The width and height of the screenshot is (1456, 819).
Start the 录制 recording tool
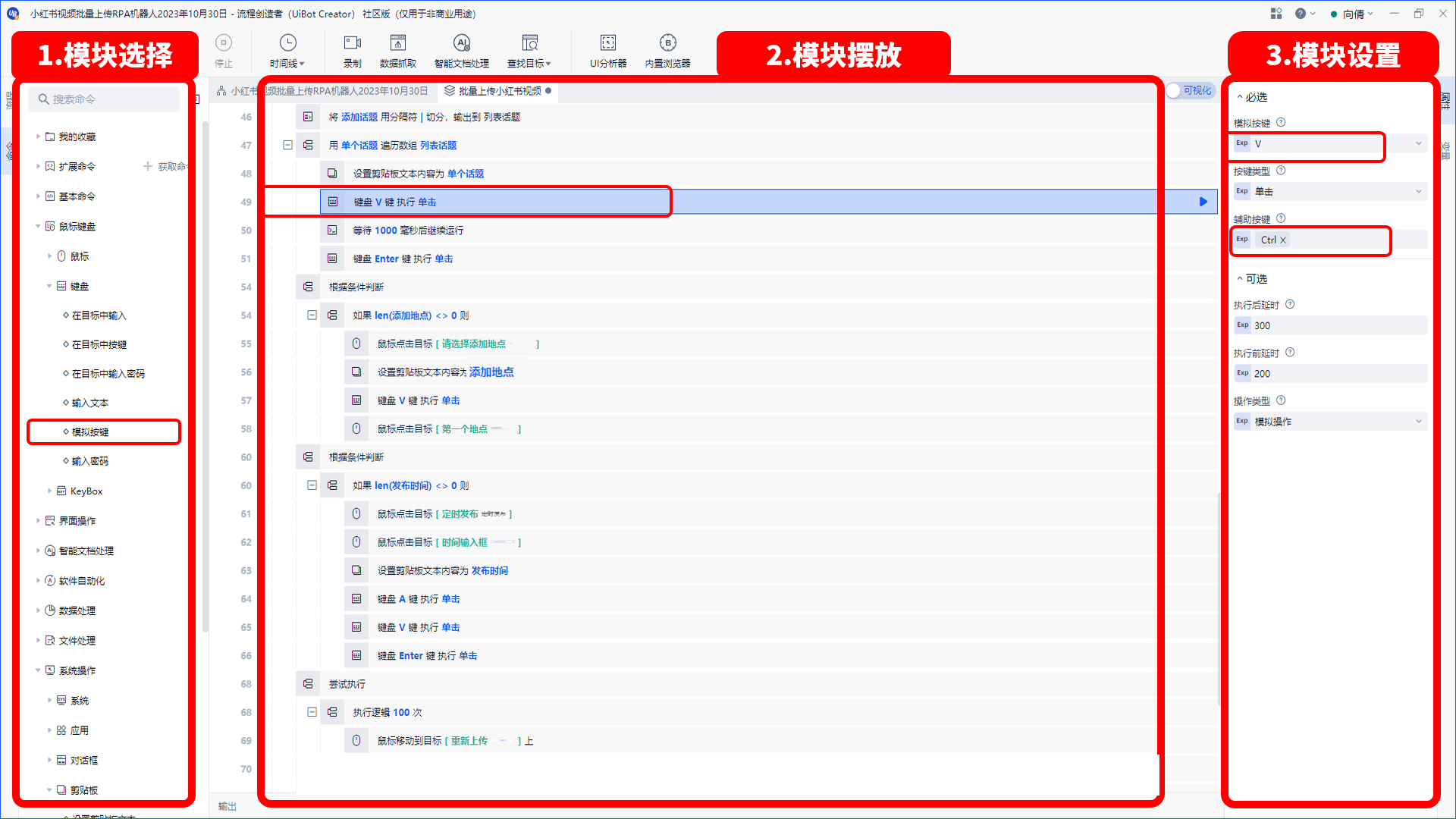point(353,51)
